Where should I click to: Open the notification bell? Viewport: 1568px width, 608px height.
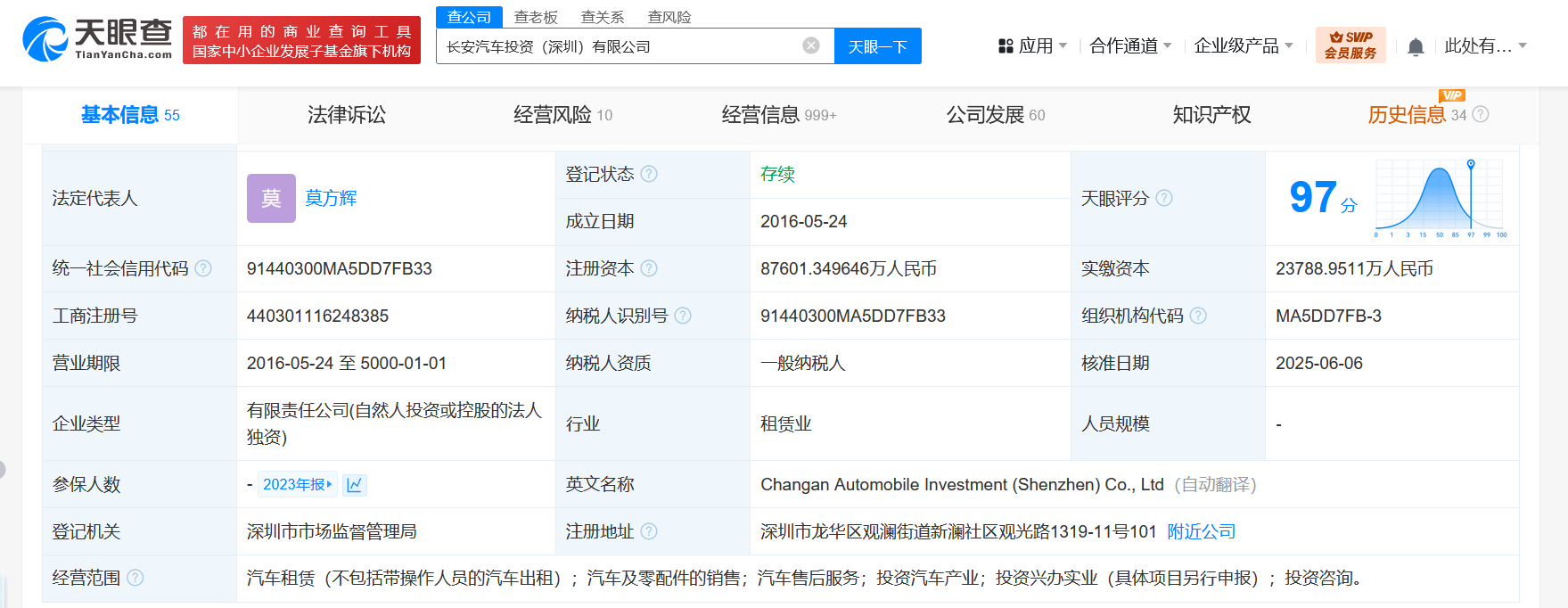pyautogui.click(x=1415, y=47)
